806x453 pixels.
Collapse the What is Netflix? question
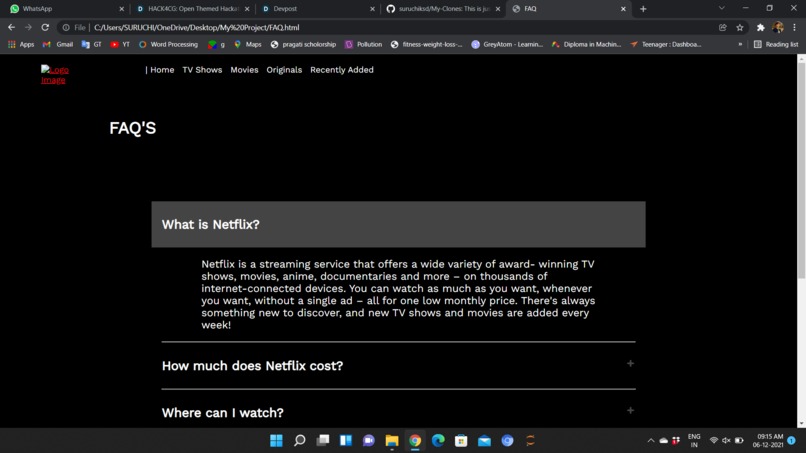(398, 224)
